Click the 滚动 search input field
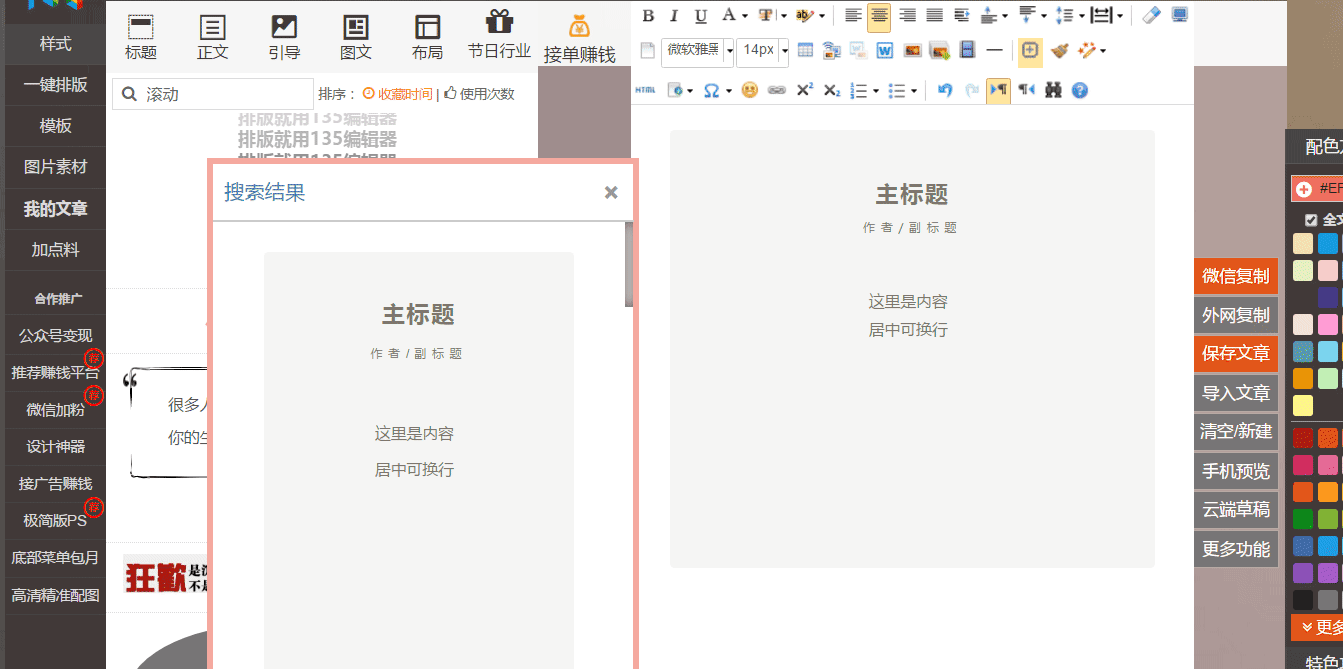 point(225,94)
